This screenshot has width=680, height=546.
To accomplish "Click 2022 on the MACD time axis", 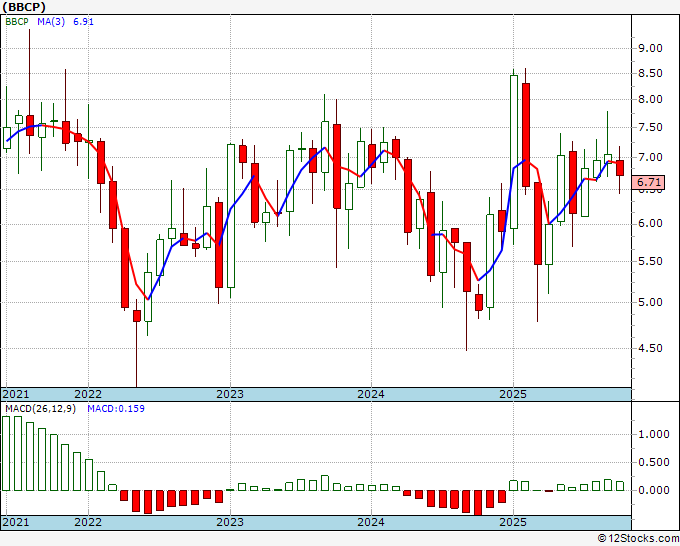I will 88,522.
